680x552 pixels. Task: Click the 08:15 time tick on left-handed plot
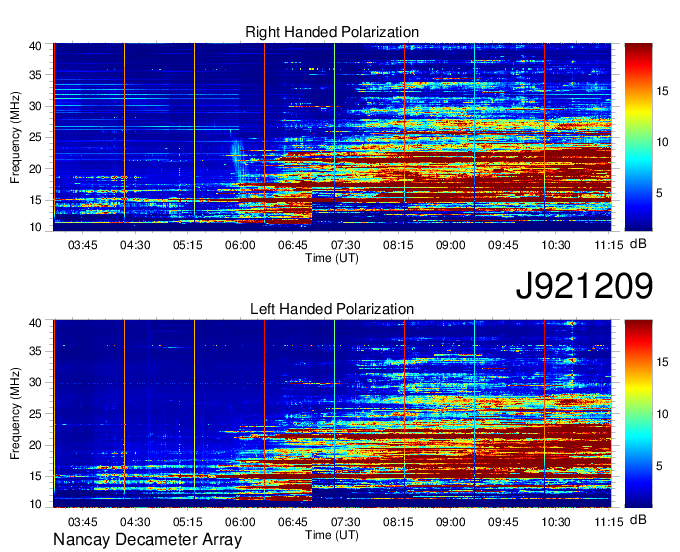pyautogui.click(x=398, y=521)
